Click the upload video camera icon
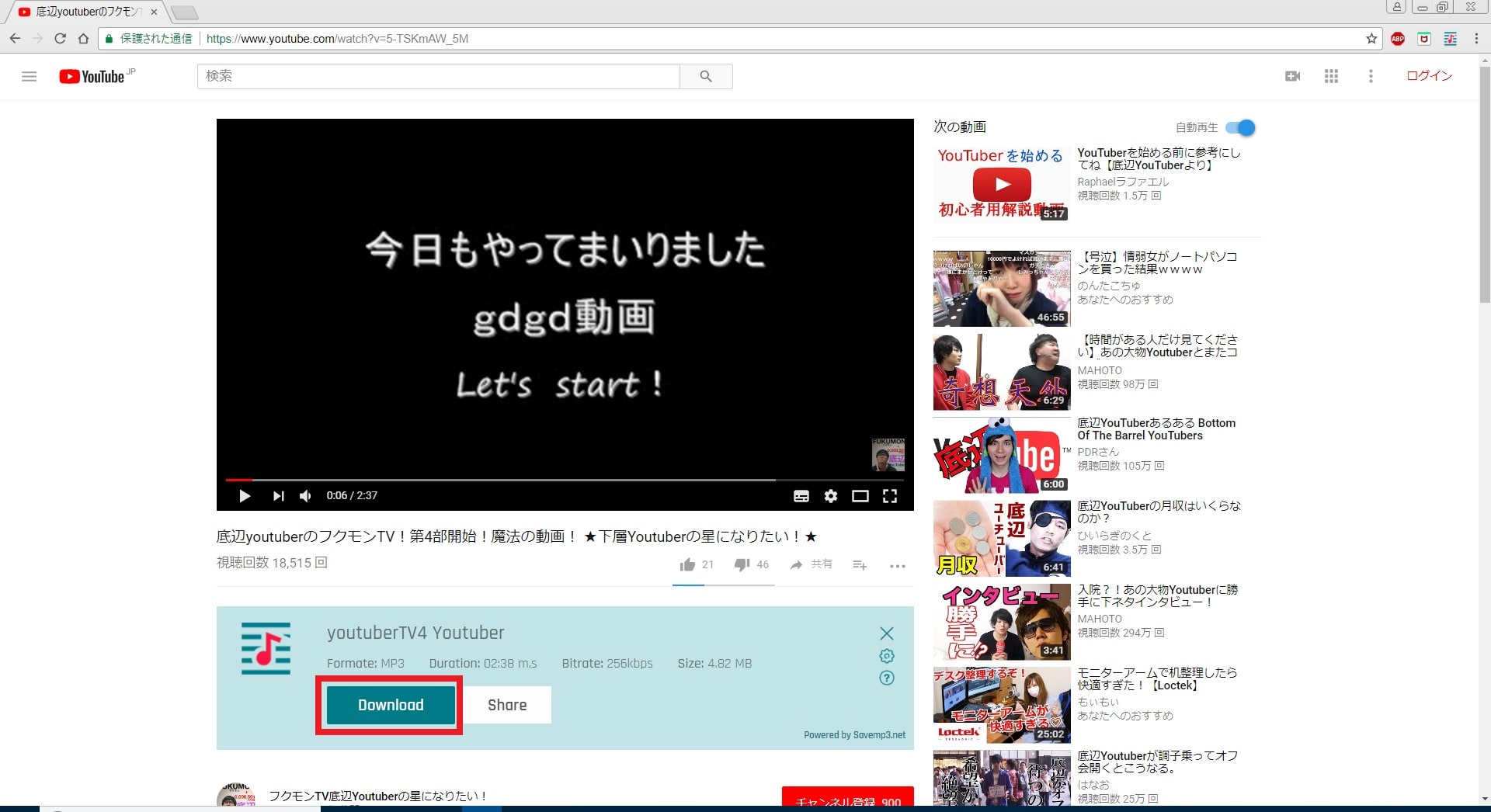Viewport: 1491px width, 812px height. tap(1293, 76)
